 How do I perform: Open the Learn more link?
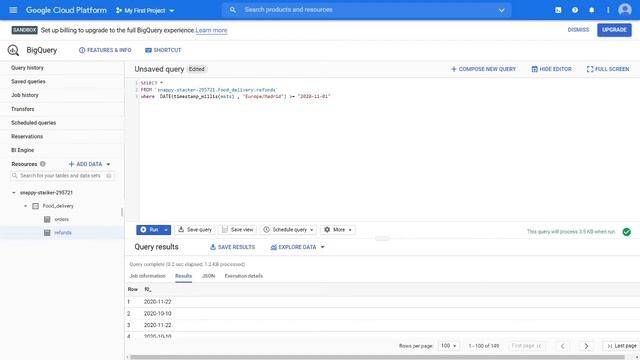point(211,30)
